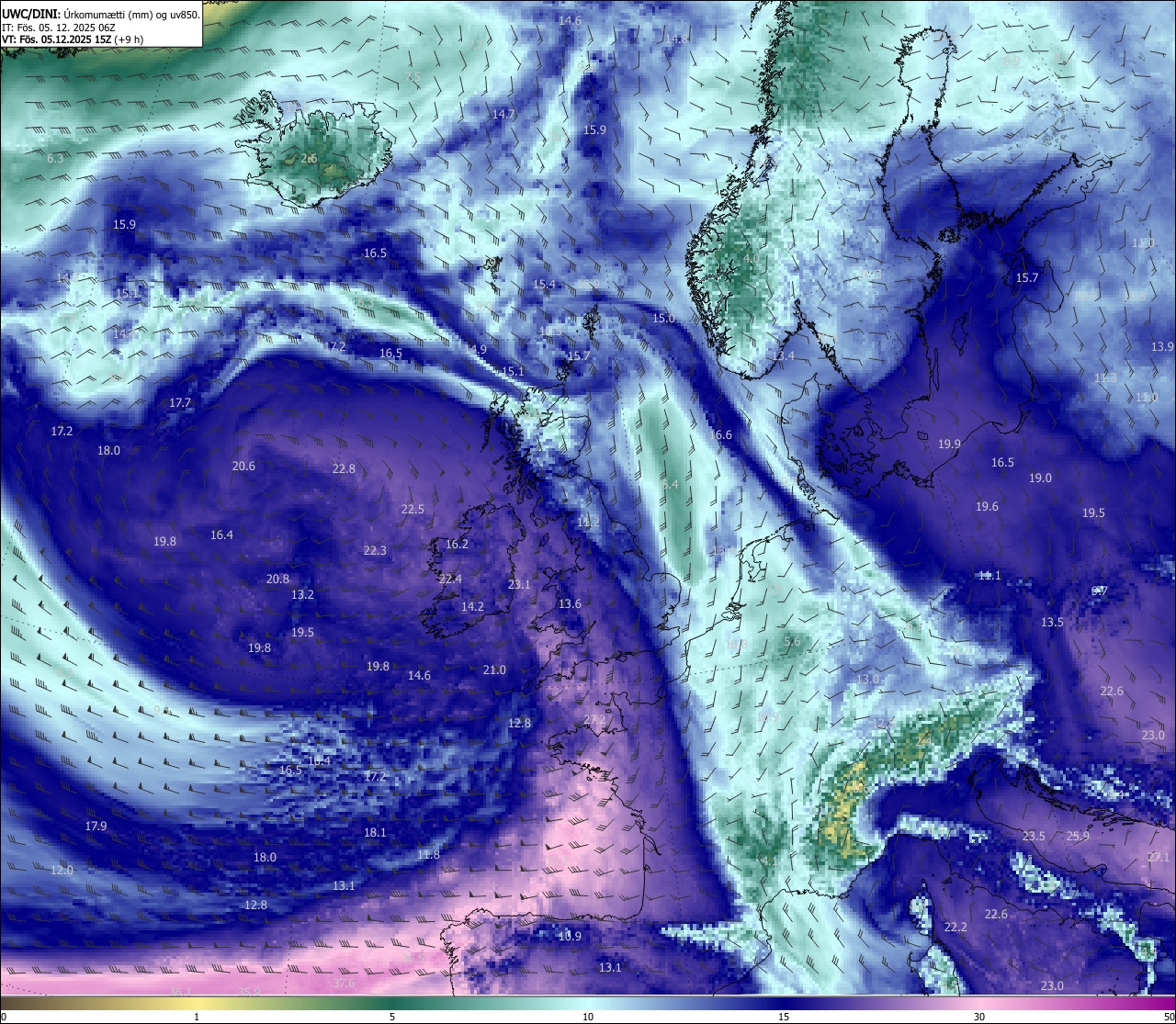Screen dimensions: 1176x1024
Task: Click the '30' mark on the color scale
Action: [x=979, y=1017]
